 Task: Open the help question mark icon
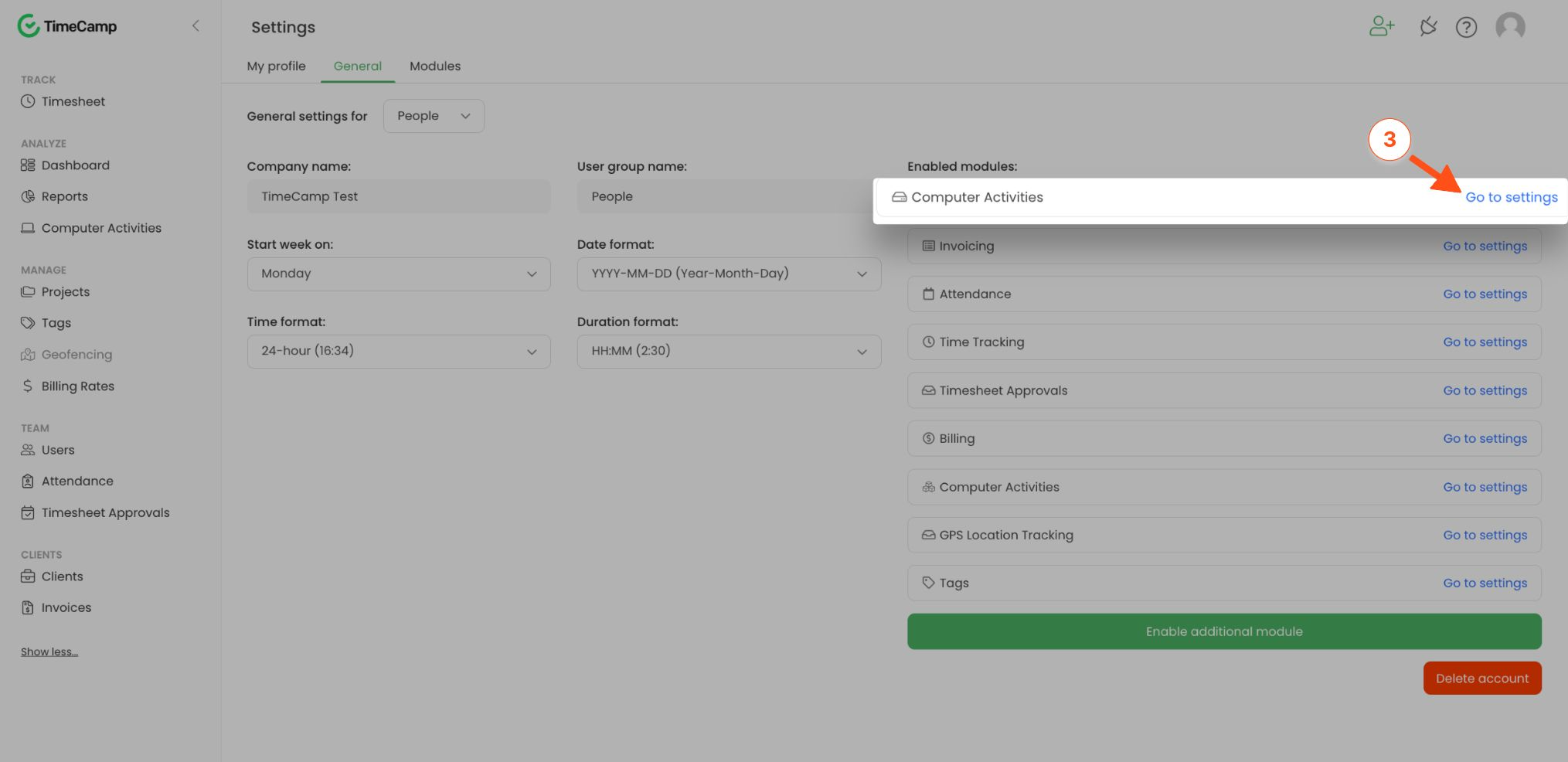coord(1466,28)
